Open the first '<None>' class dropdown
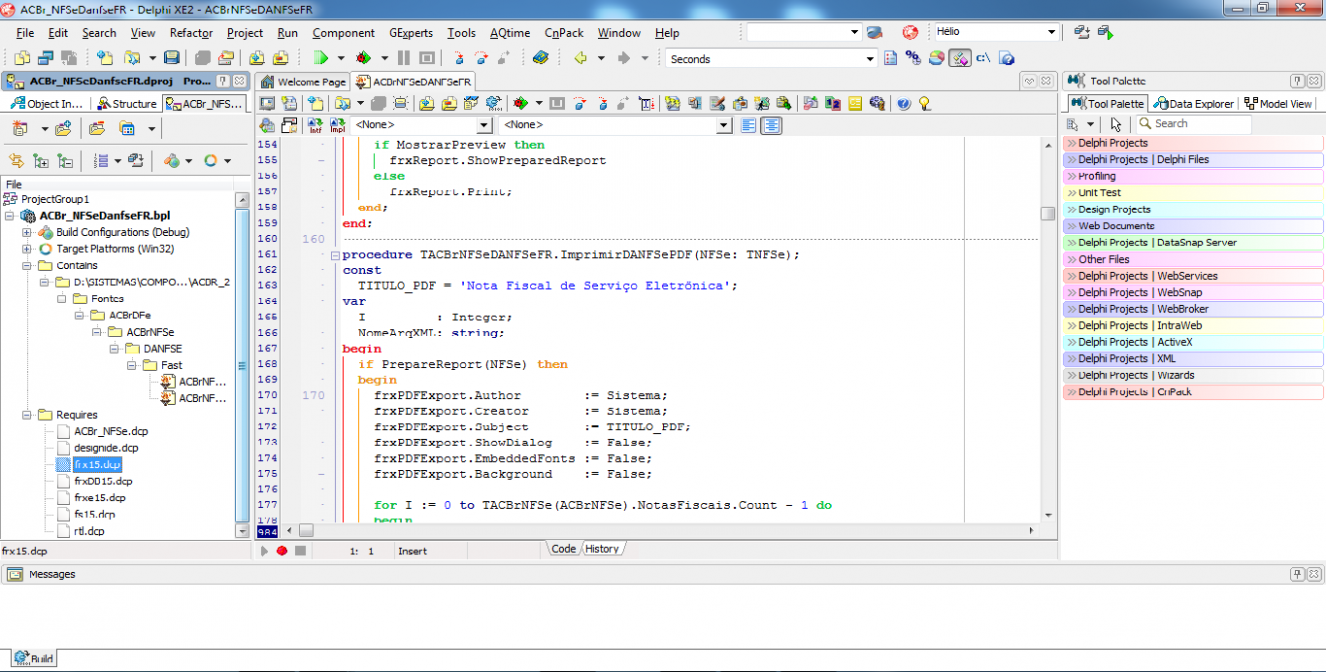 pyautogui.click(x=484, y=125)
